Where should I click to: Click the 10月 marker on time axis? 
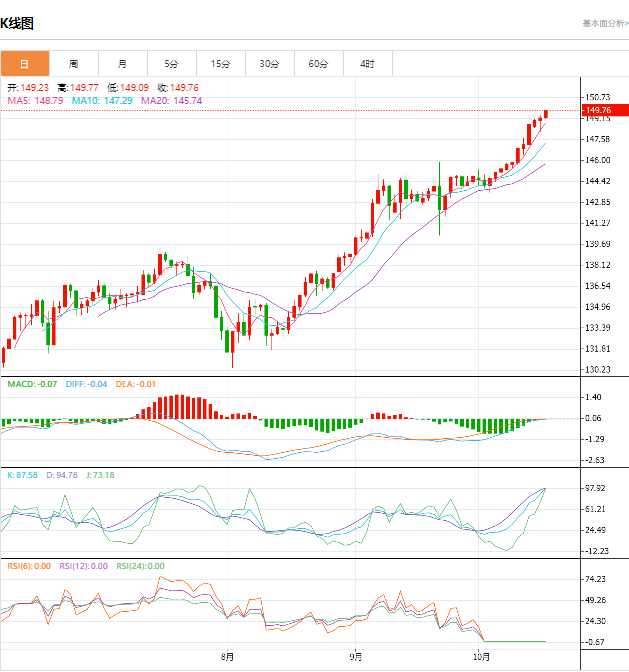point(482,657)
